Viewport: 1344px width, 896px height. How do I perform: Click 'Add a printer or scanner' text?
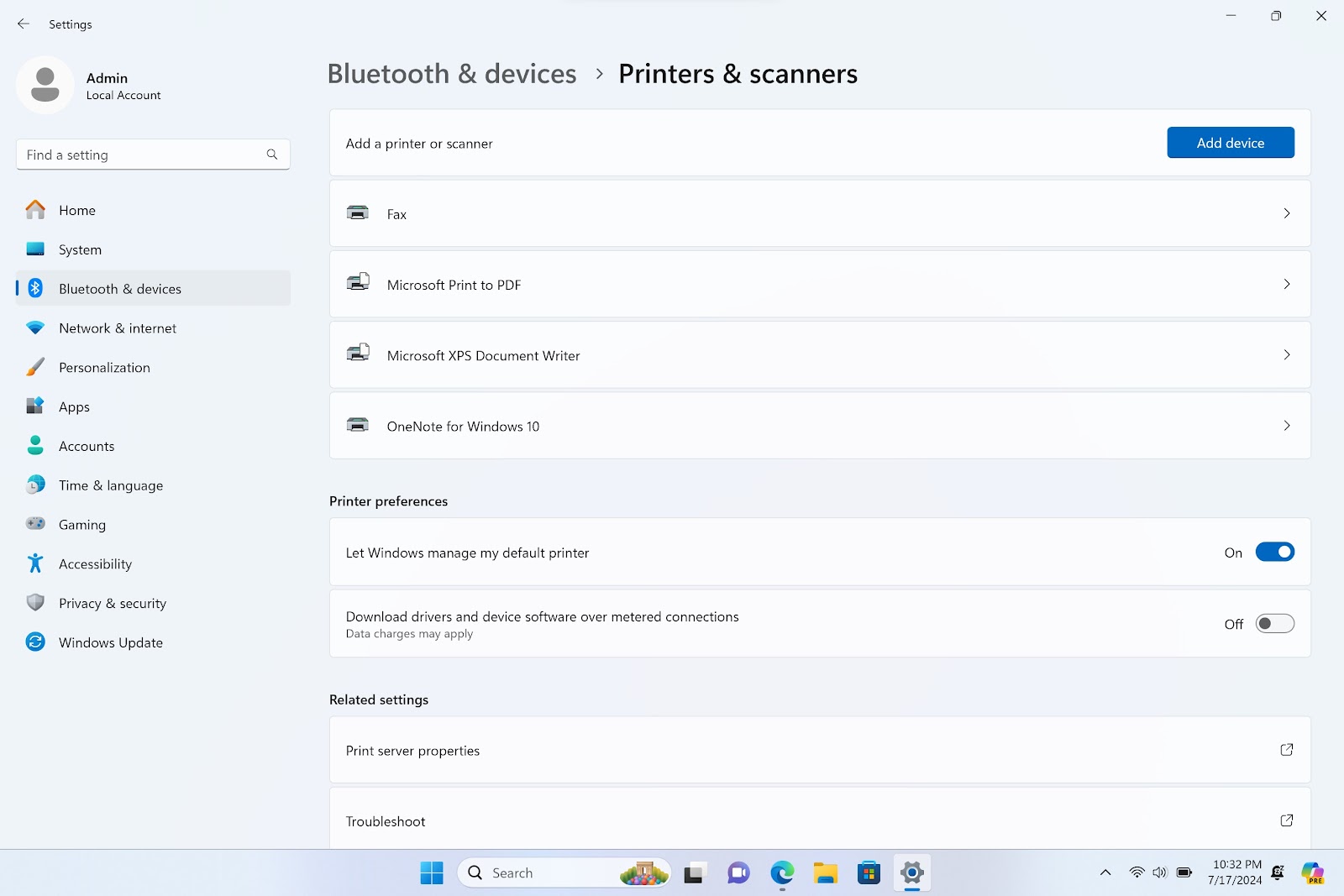tap(419, 144)
